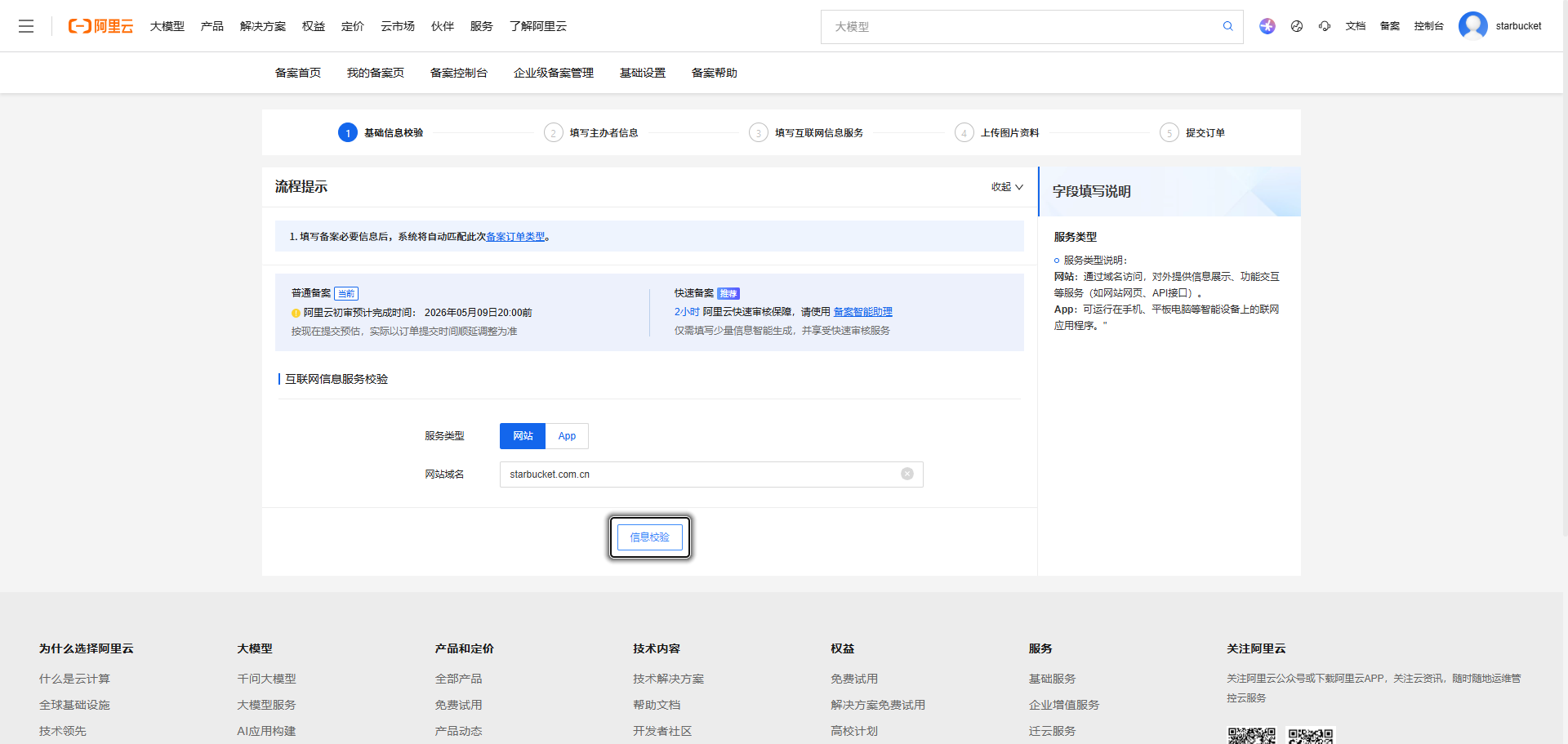Go to the 备案首页 tab
Viewport: 1568px width, 744px height.
(x=298, y=73)
